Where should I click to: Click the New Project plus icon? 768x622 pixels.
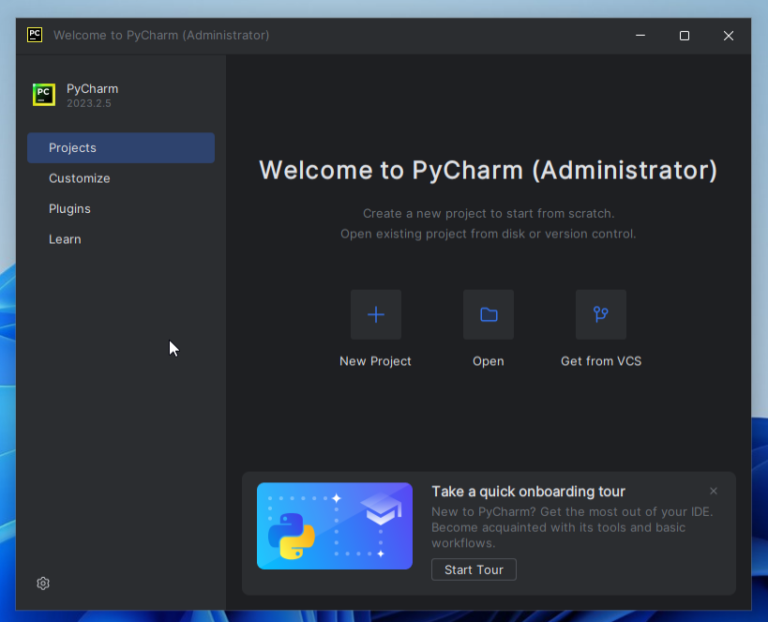376,314
